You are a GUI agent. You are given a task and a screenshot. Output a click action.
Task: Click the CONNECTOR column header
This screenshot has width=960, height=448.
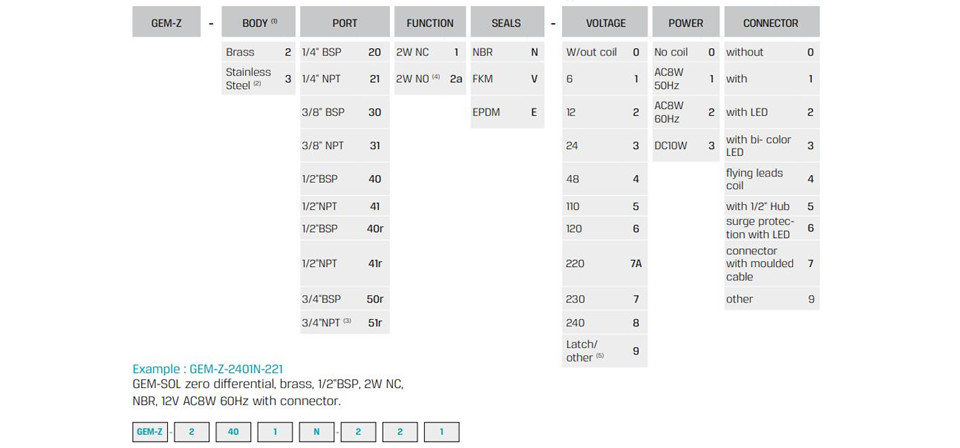coord(771,23)
